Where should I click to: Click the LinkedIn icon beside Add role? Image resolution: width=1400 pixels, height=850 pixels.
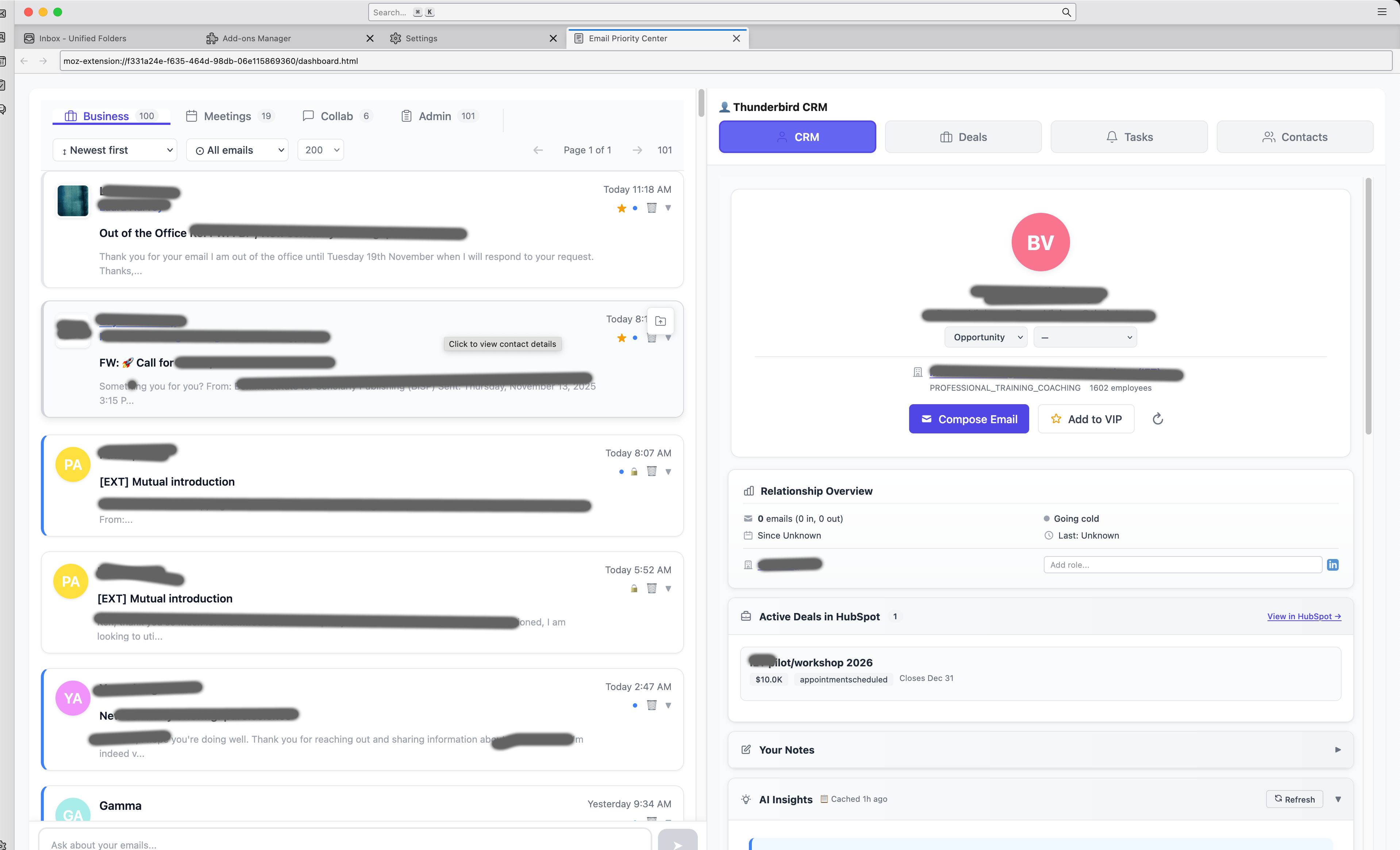click(x=1332, y=564)
